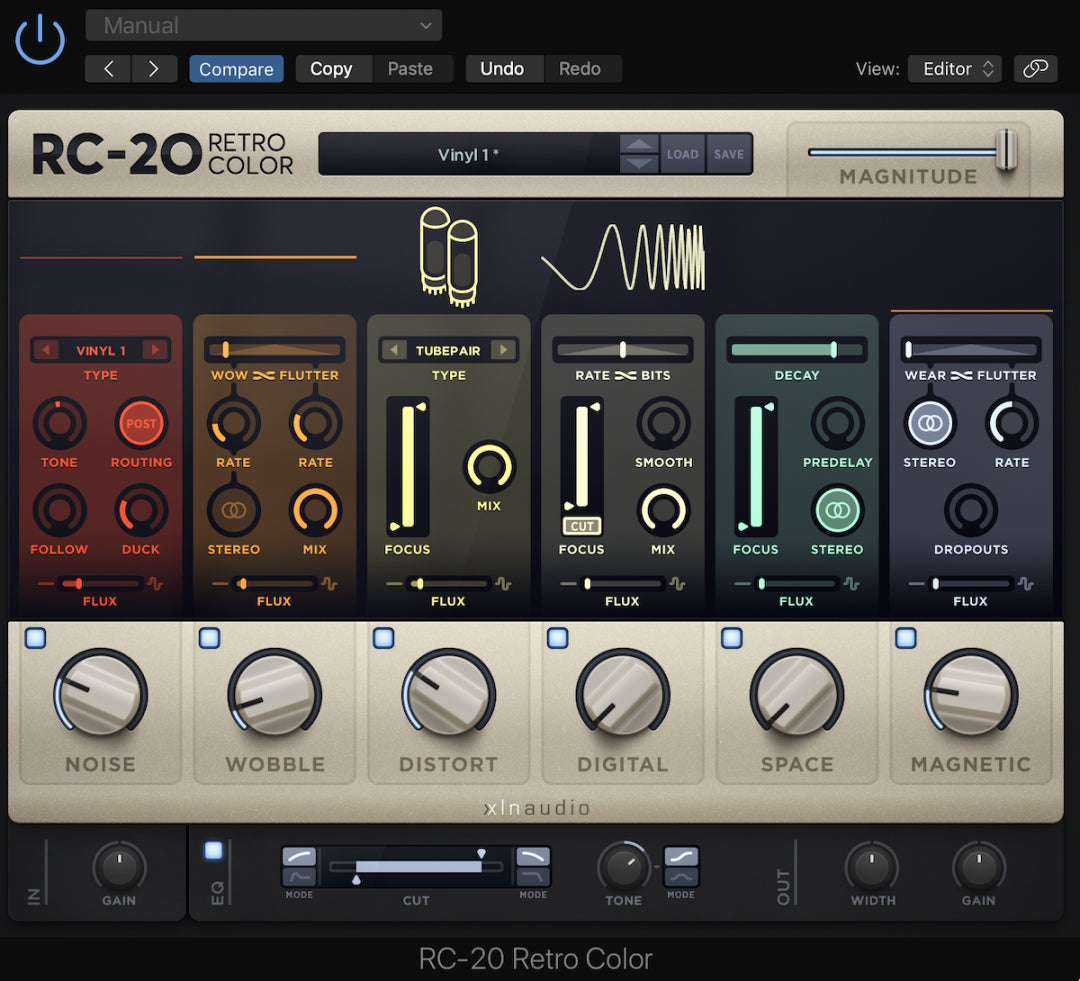Image resolution: width=1080 pixels, height=981 pixels.
Task: Click the RATE to BITS balance slider
Action: [623, 350]
